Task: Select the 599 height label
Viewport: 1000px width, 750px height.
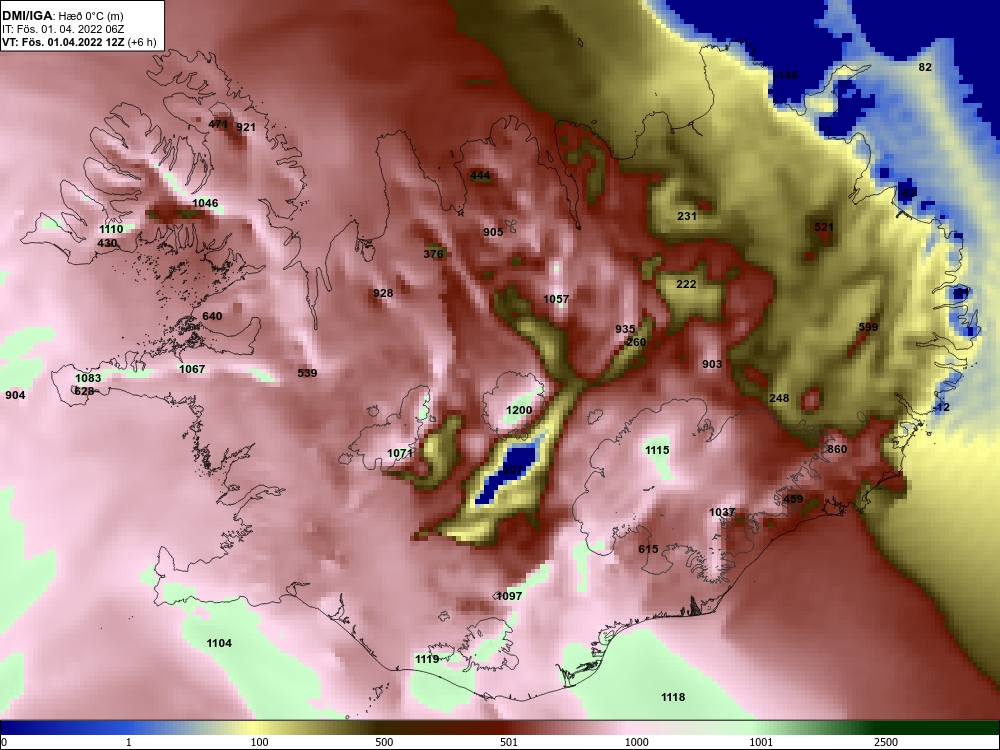Action: 869,327
